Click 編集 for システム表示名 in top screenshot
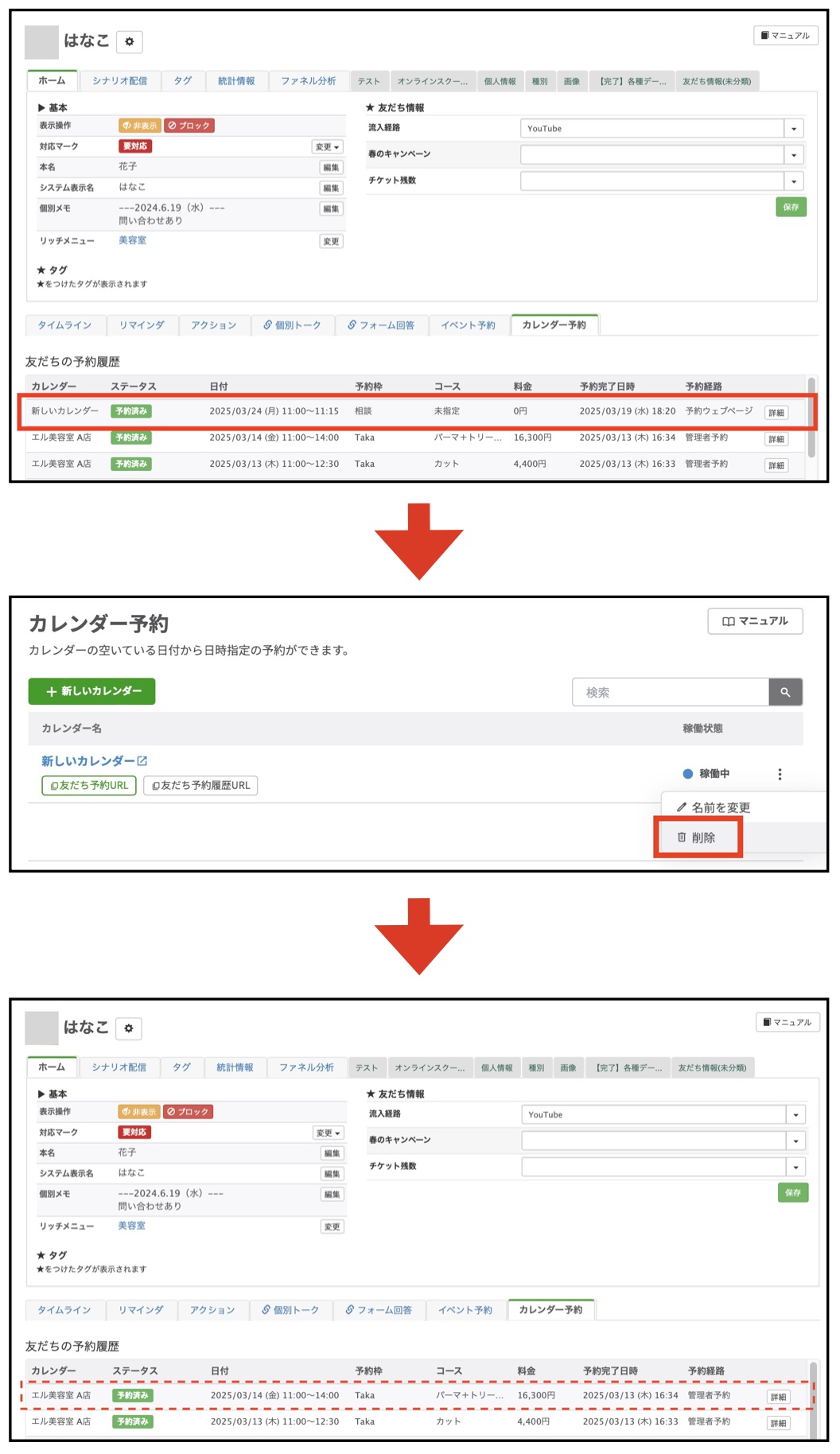The height and width of the screenshot is (1454, 840). [x=331, y=189]
